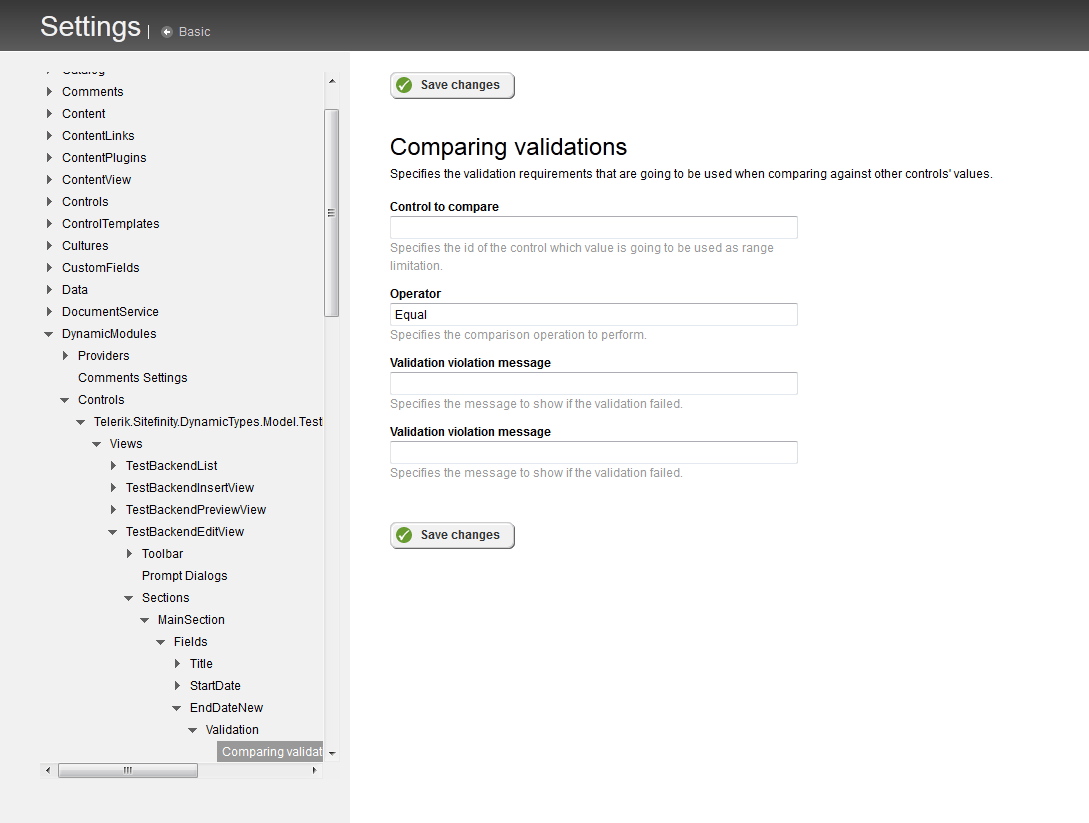Click the horizontal scrollbar right arrow

point(315,770)
